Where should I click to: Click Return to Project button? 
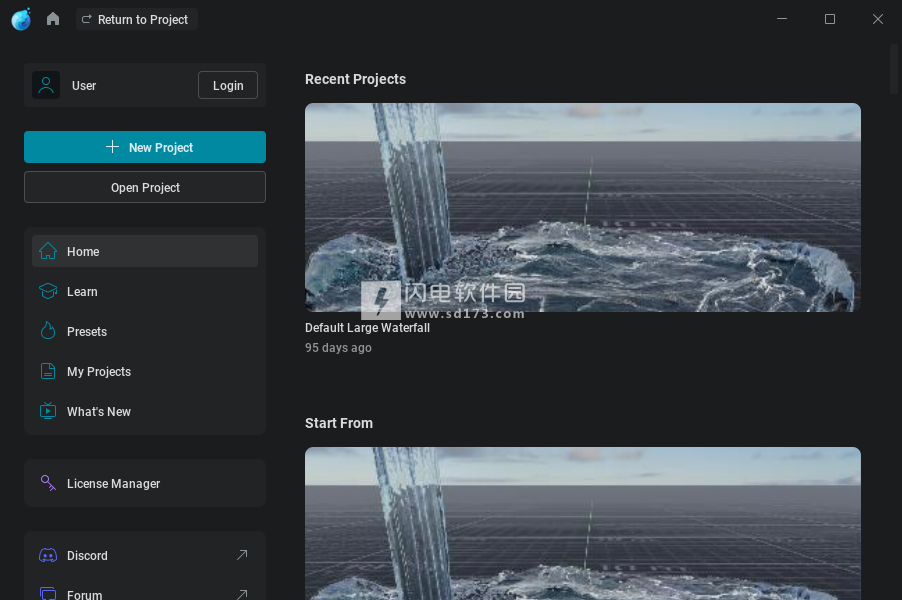[x=136, y=19]
